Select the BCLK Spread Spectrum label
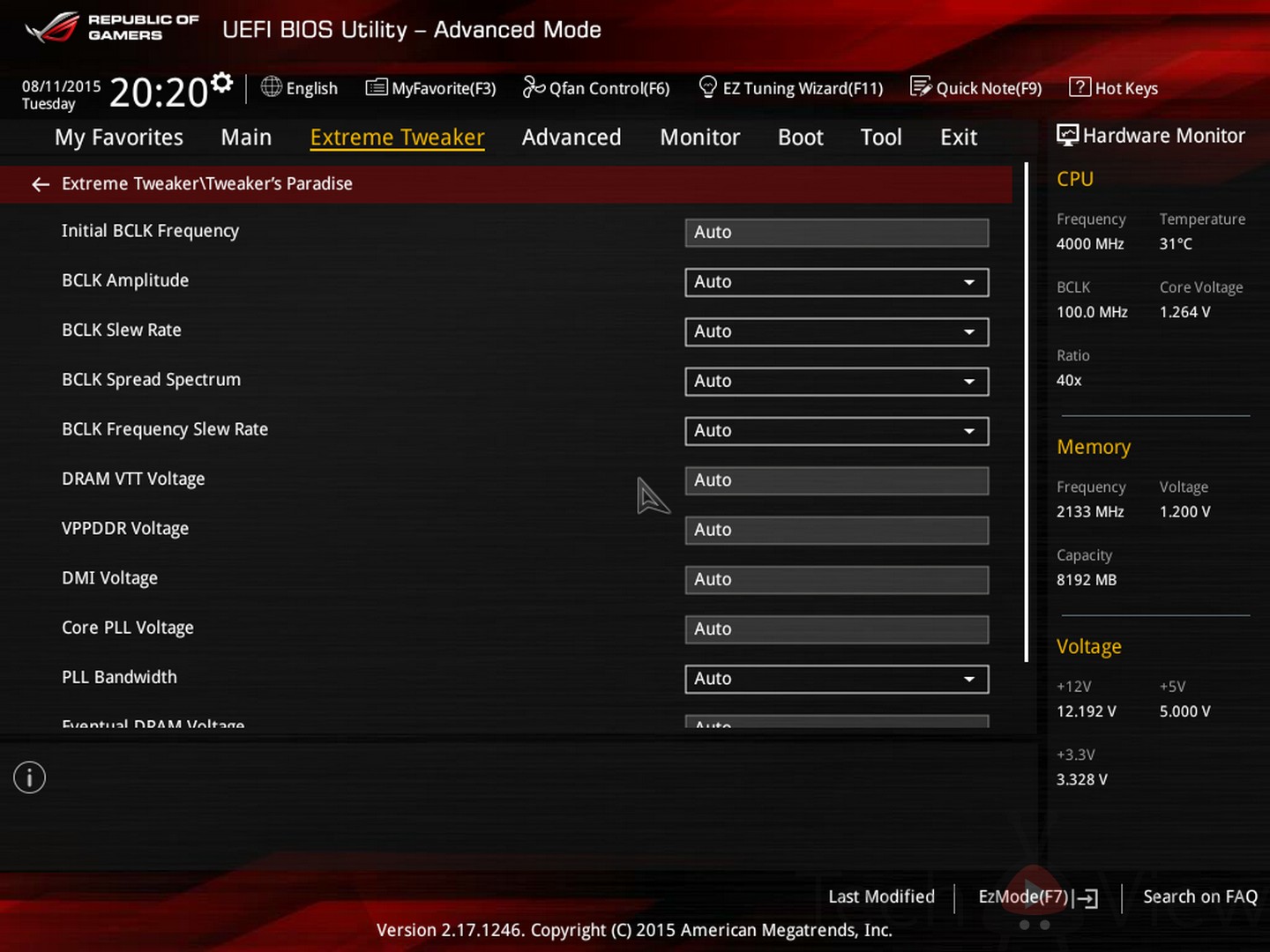1270x952 pixels. tap(151, 380)
